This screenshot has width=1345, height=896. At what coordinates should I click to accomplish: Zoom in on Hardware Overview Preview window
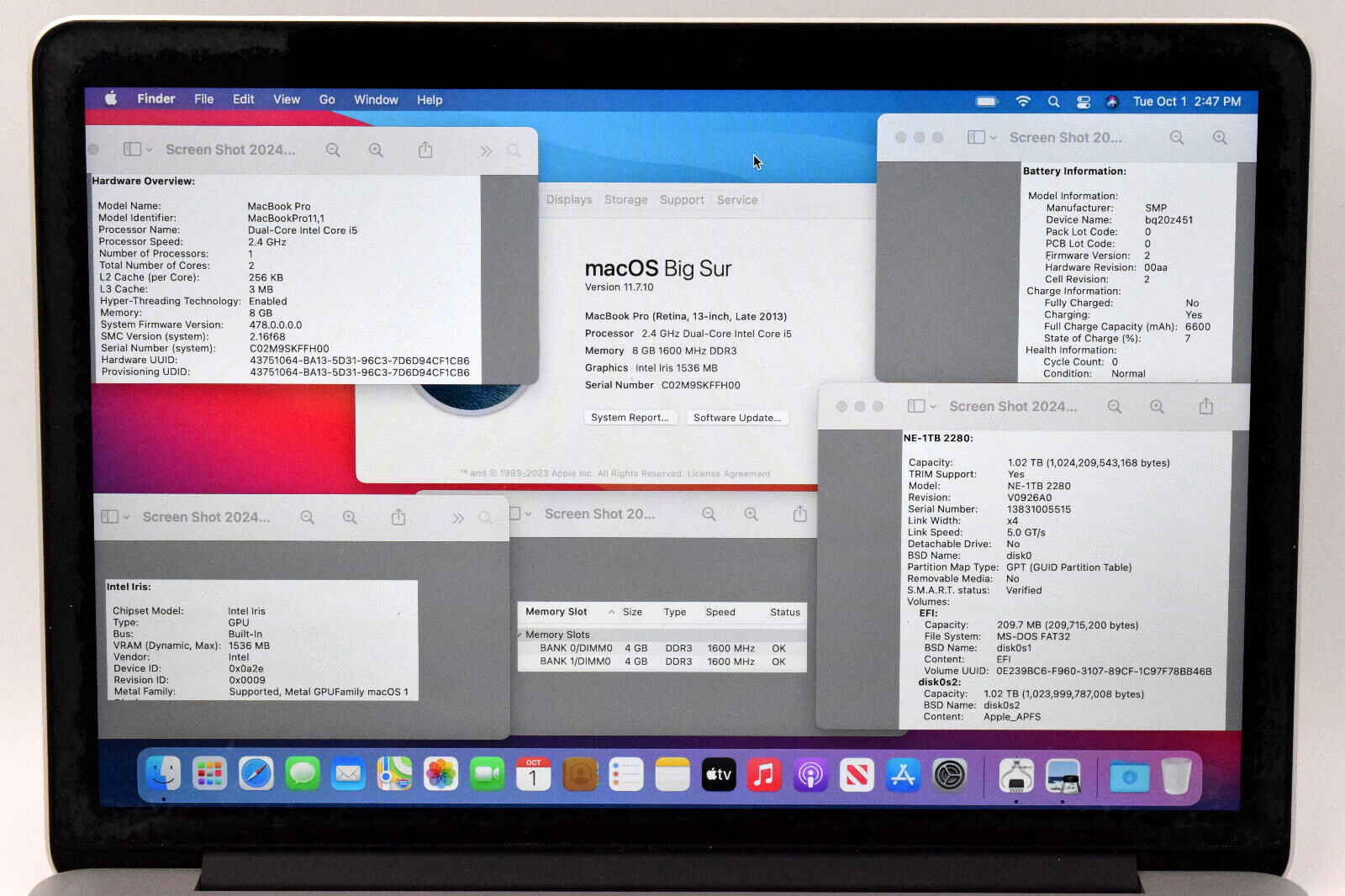point(376,150)
